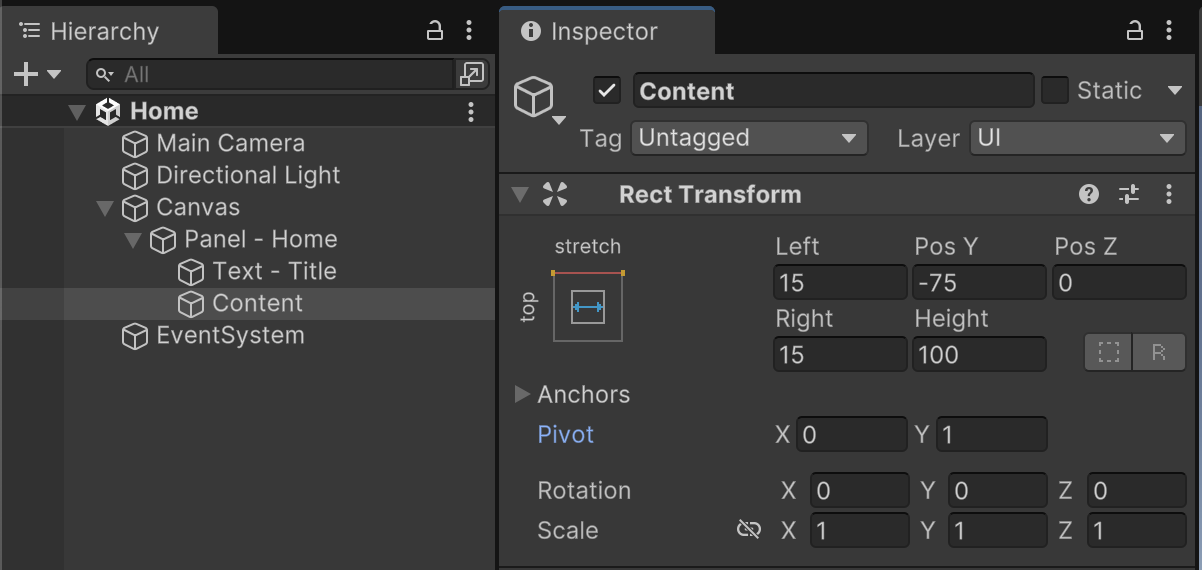Screen dimensions: 1202x570
Task: Expand the Anchors foldout
Action: click(x=522, y=394)
